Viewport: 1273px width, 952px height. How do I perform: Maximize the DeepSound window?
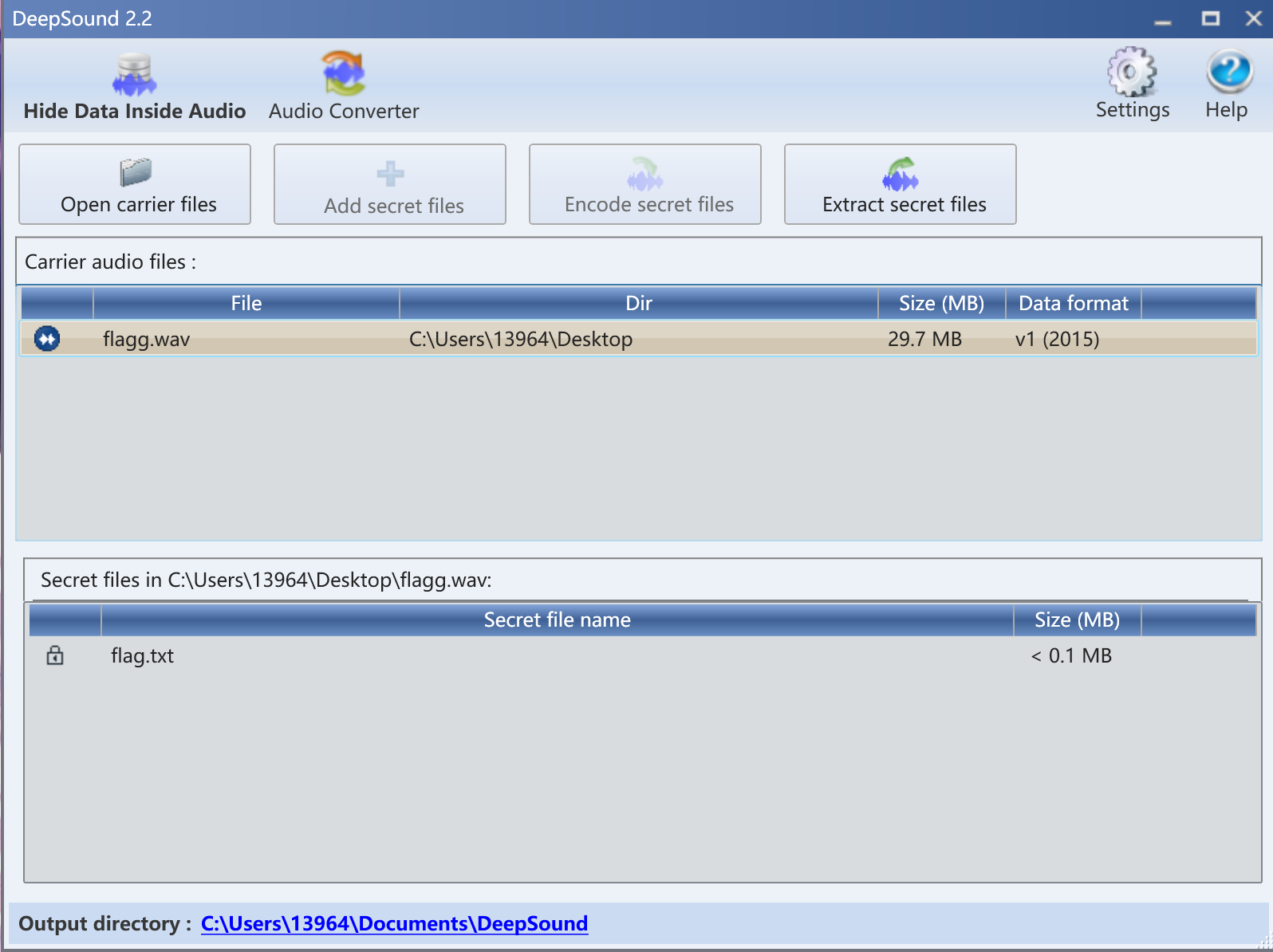tap(1210, 18)
